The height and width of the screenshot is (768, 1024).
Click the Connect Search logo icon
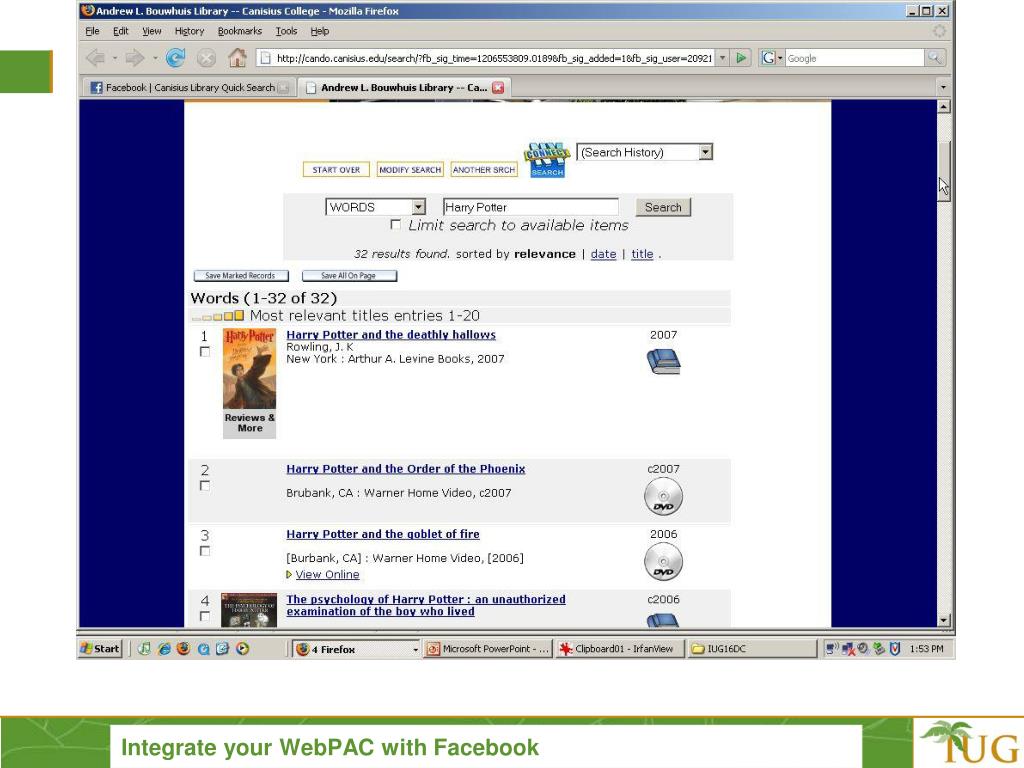pyautogui.click(x=547, y=160)
